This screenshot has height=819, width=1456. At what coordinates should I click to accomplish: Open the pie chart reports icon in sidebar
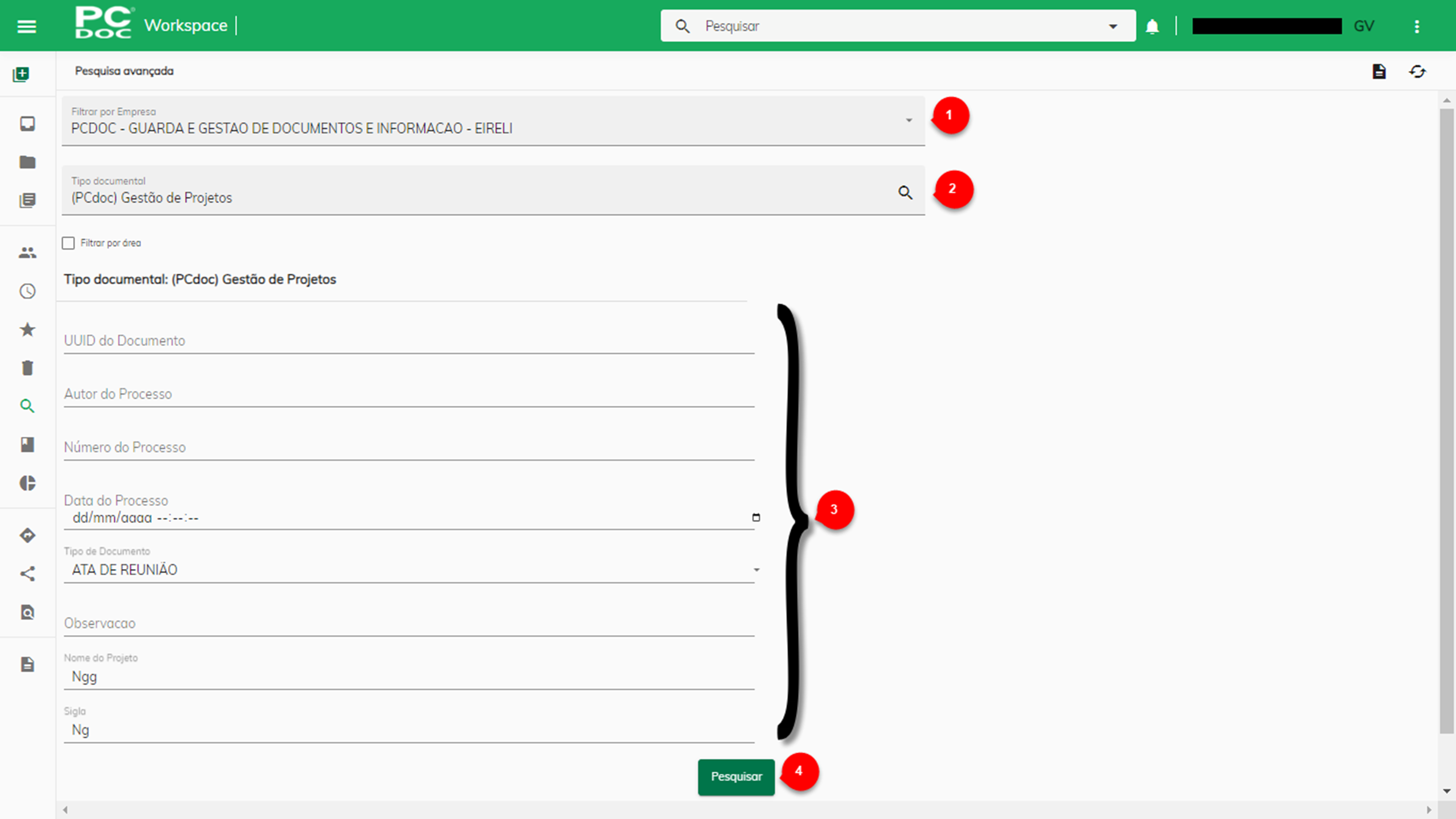click(27, 483)
